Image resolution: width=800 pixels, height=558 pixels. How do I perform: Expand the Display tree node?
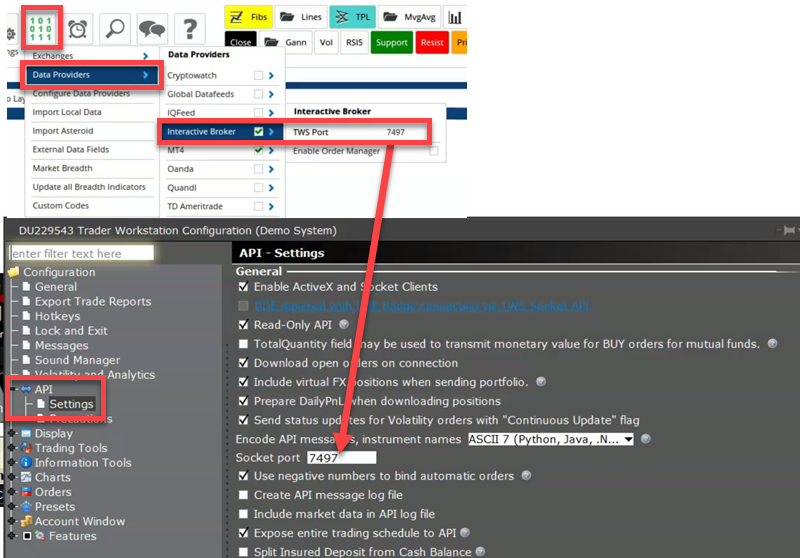click(x=11, y=434)
